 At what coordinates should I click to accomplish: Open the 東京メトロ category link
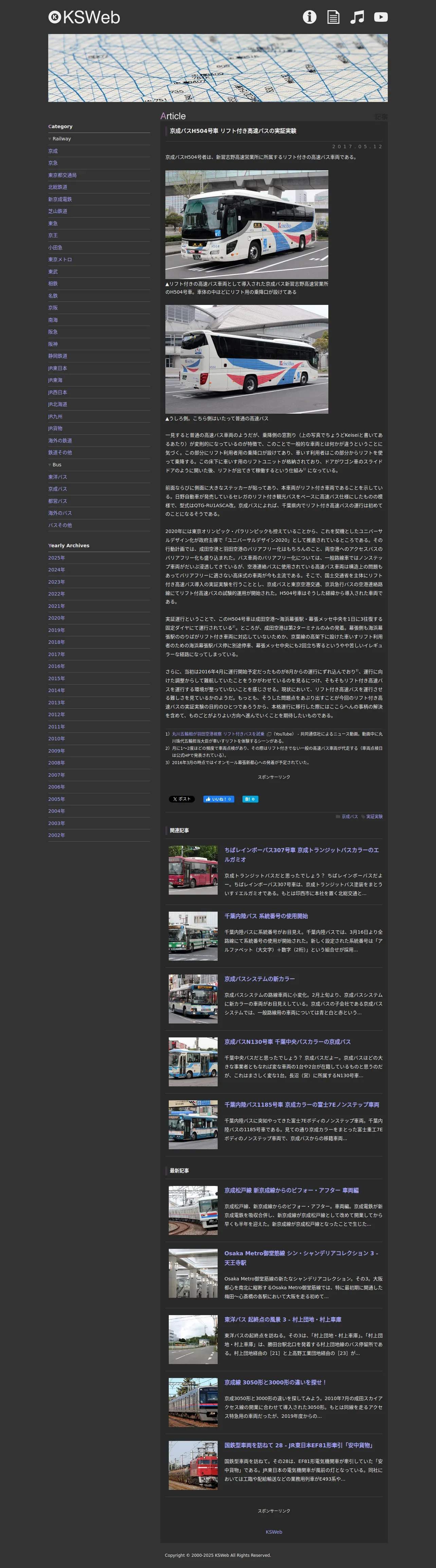point(60,260)
